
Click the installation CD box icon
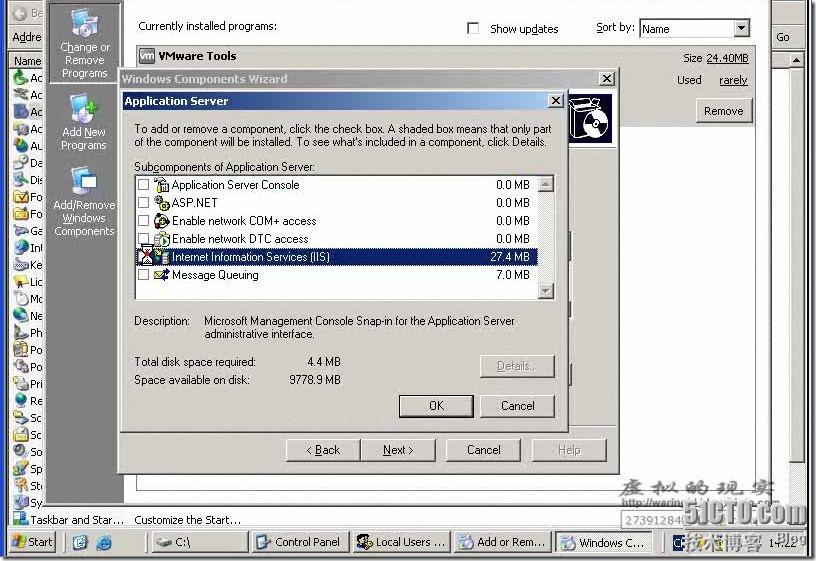(590, 119)
